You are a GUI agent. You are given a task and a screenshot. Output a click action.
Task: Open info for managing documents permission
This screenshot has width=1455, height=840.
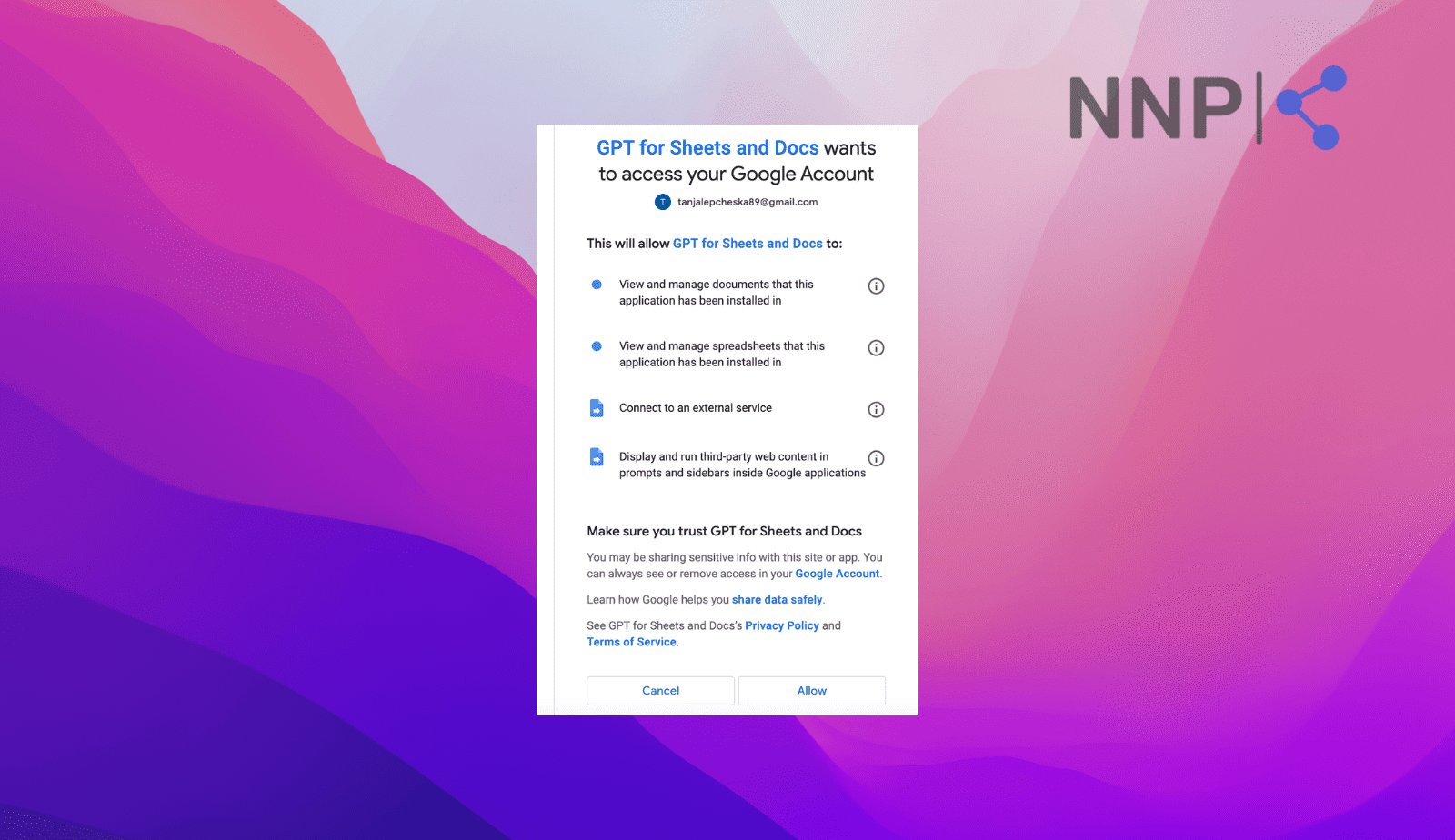tap(876, 286)
